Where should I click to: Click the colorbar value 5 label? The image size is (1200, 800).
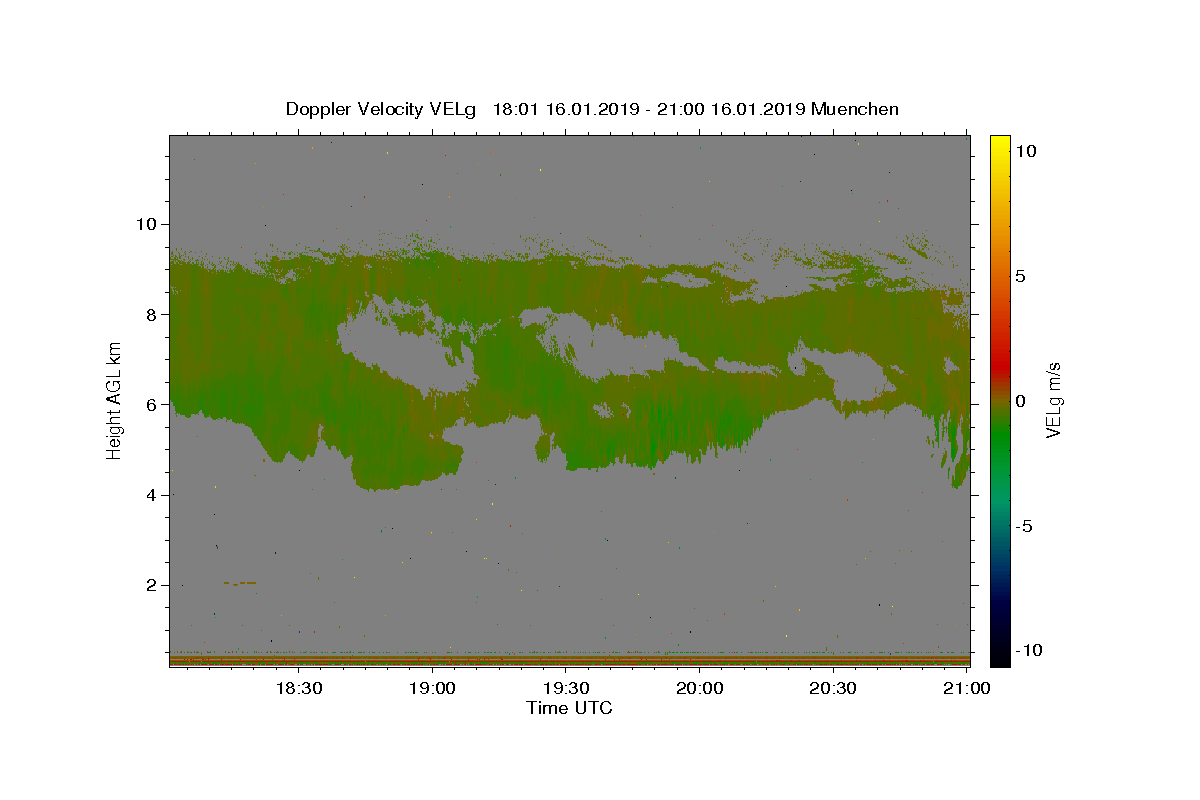[x=1020, y=276]
